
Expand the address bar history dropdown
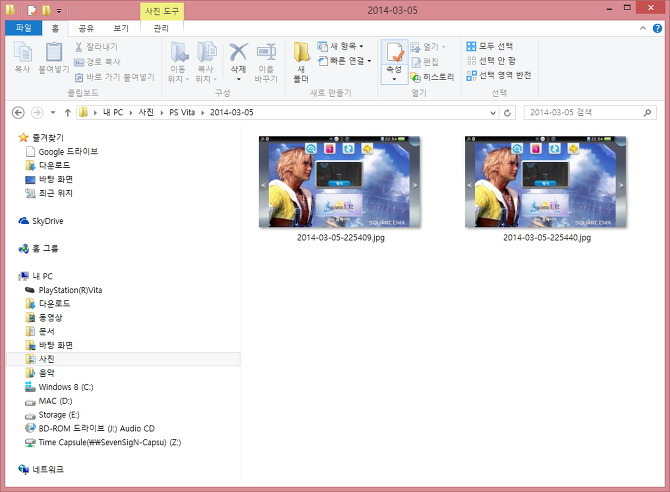tap(493, 113)
